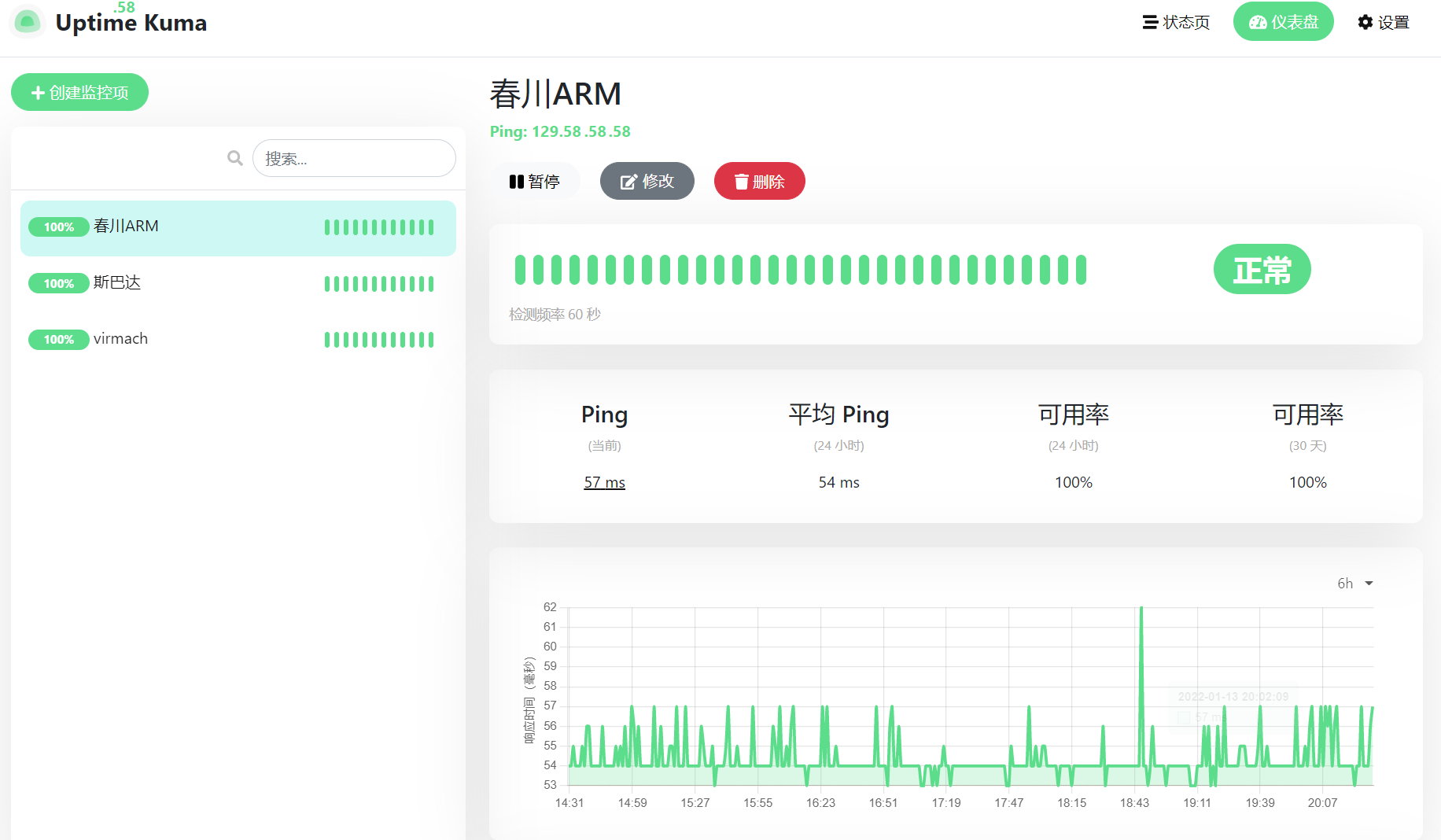Select the 斯巴达 monitor in list
1441x840 pixels.
point(238,283)
